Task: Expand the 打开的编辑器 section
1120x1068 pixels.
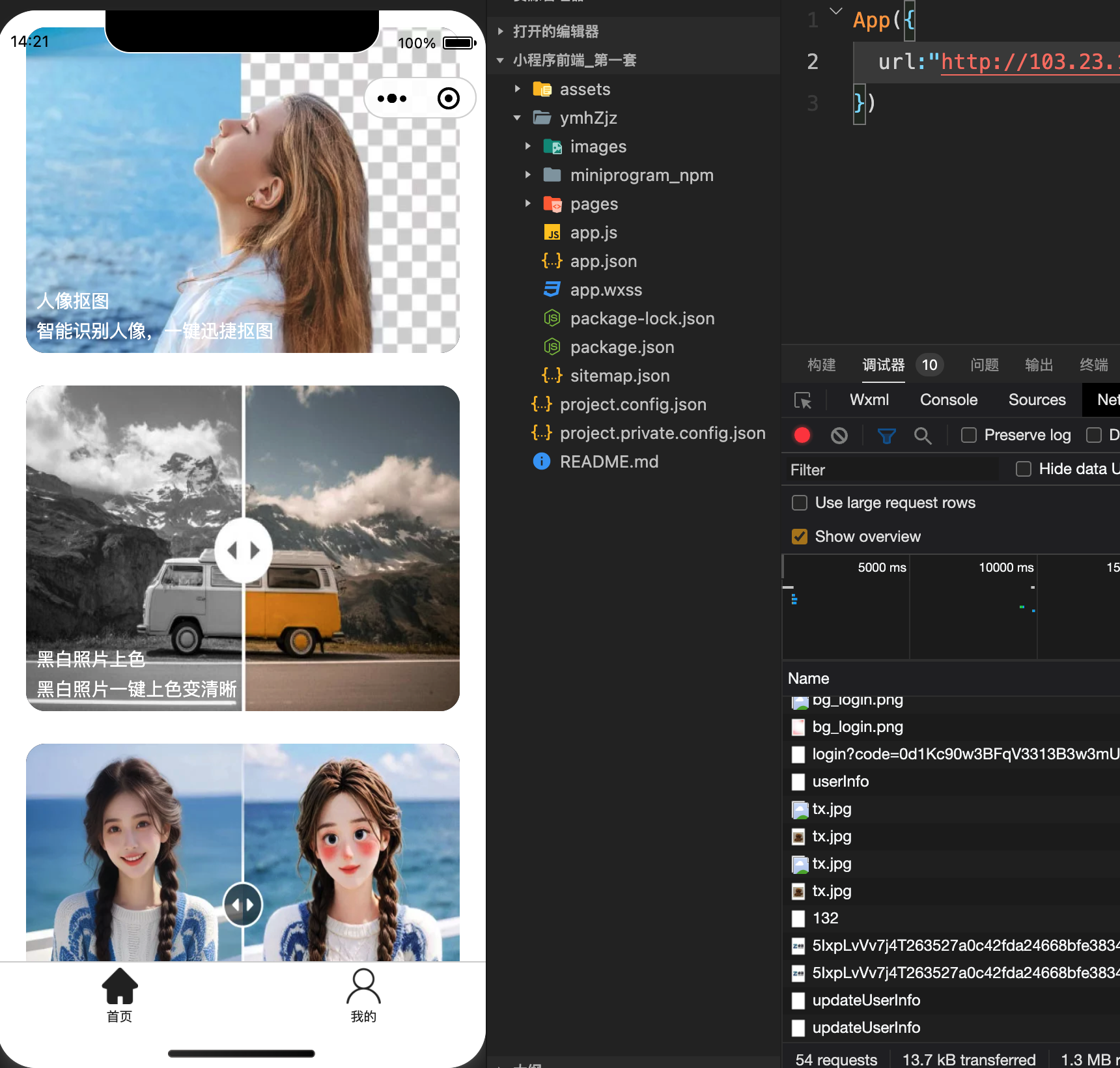Action: pos(556,31)
